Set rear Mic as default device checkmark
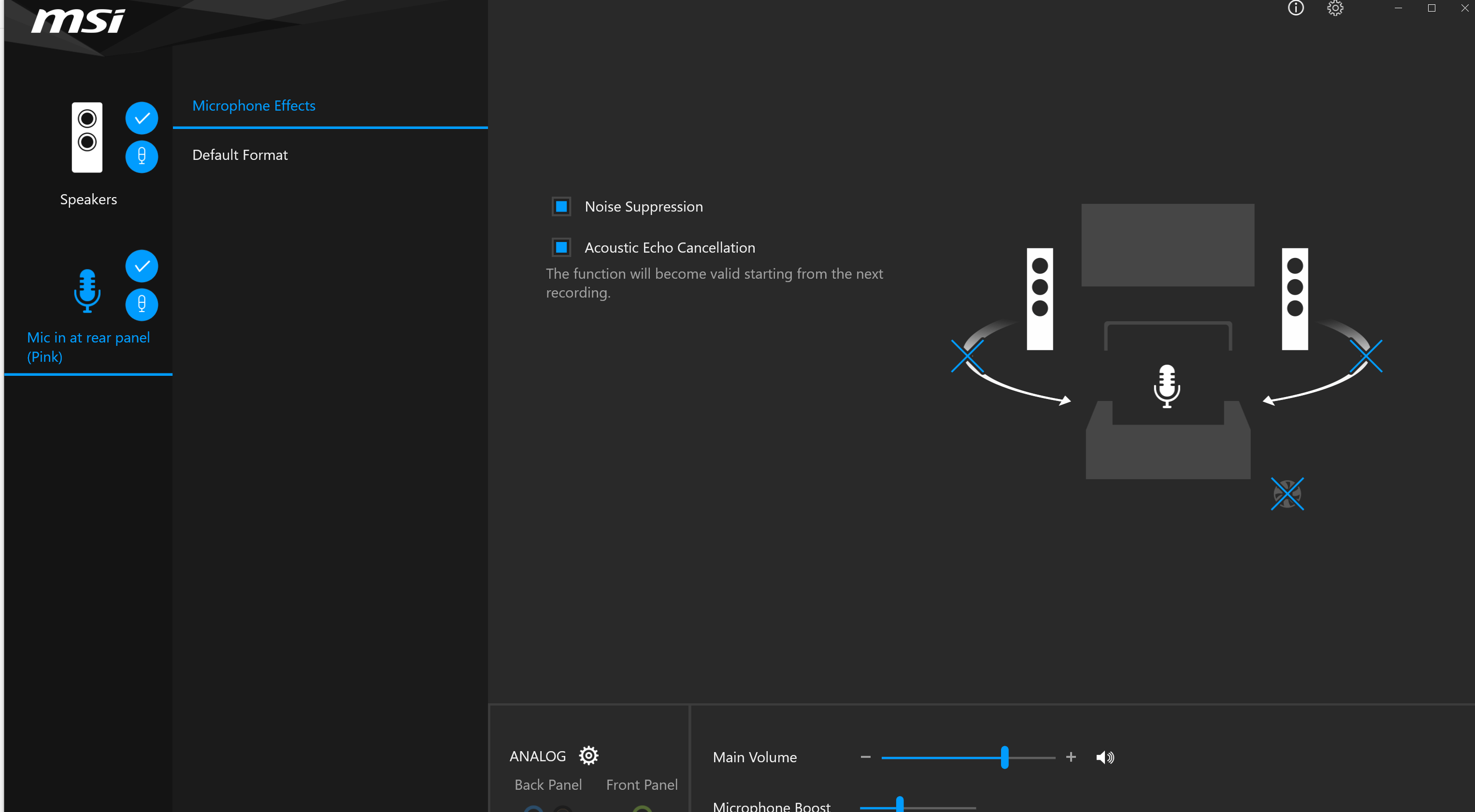The width and height of the screenshot is (1475, 812). tap(142, 266)
